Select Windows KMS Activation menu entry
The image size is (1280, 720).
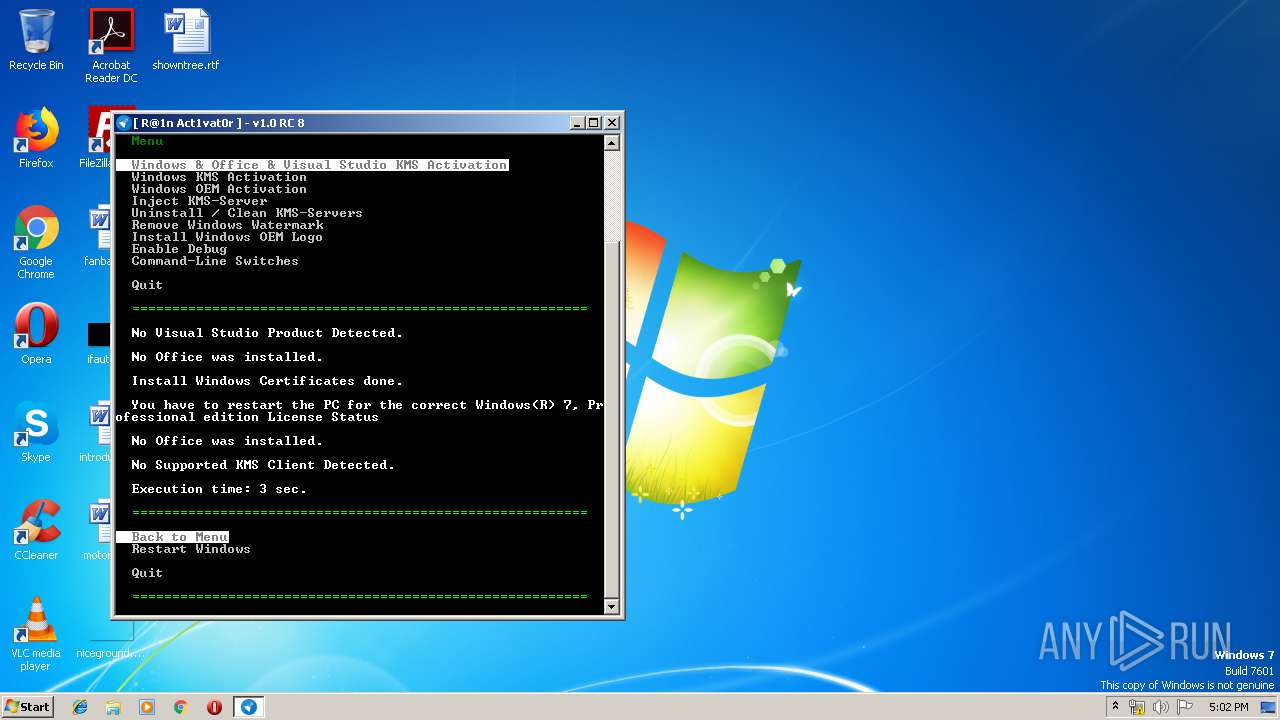coord(219,177)
